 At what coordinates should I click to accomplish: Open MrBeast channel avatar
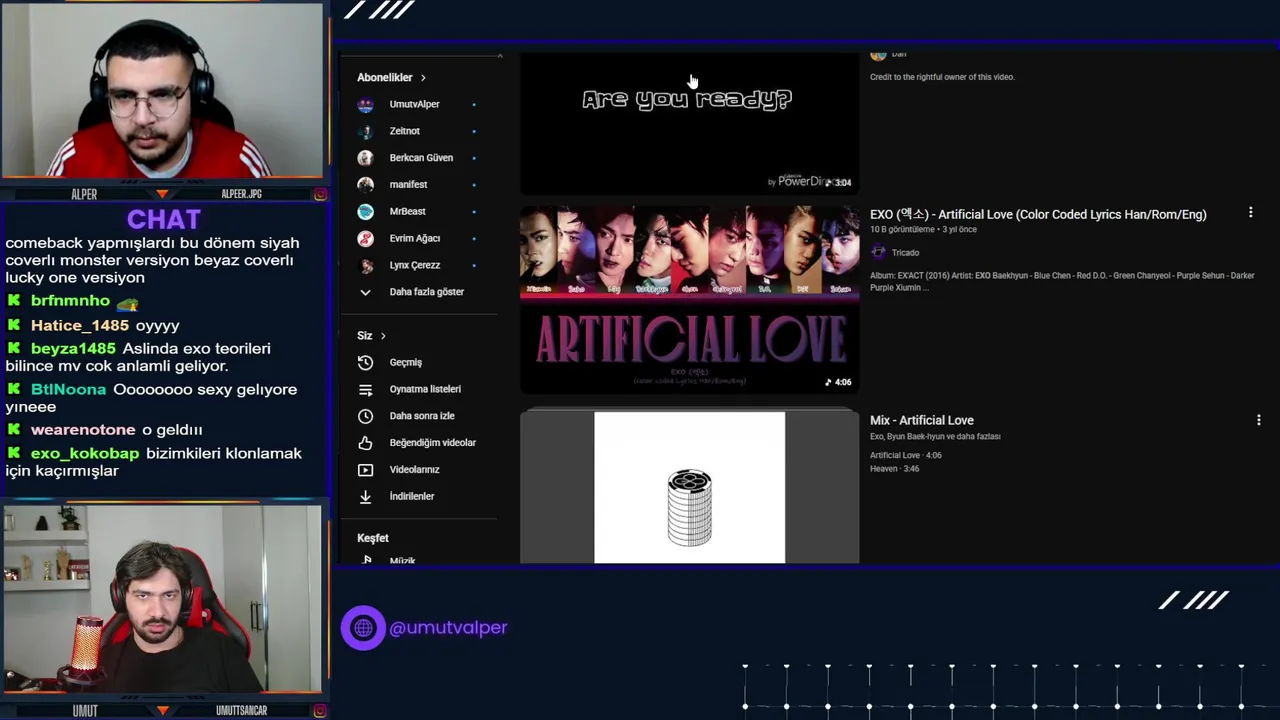pyautogui.click(x=365, y=211)
